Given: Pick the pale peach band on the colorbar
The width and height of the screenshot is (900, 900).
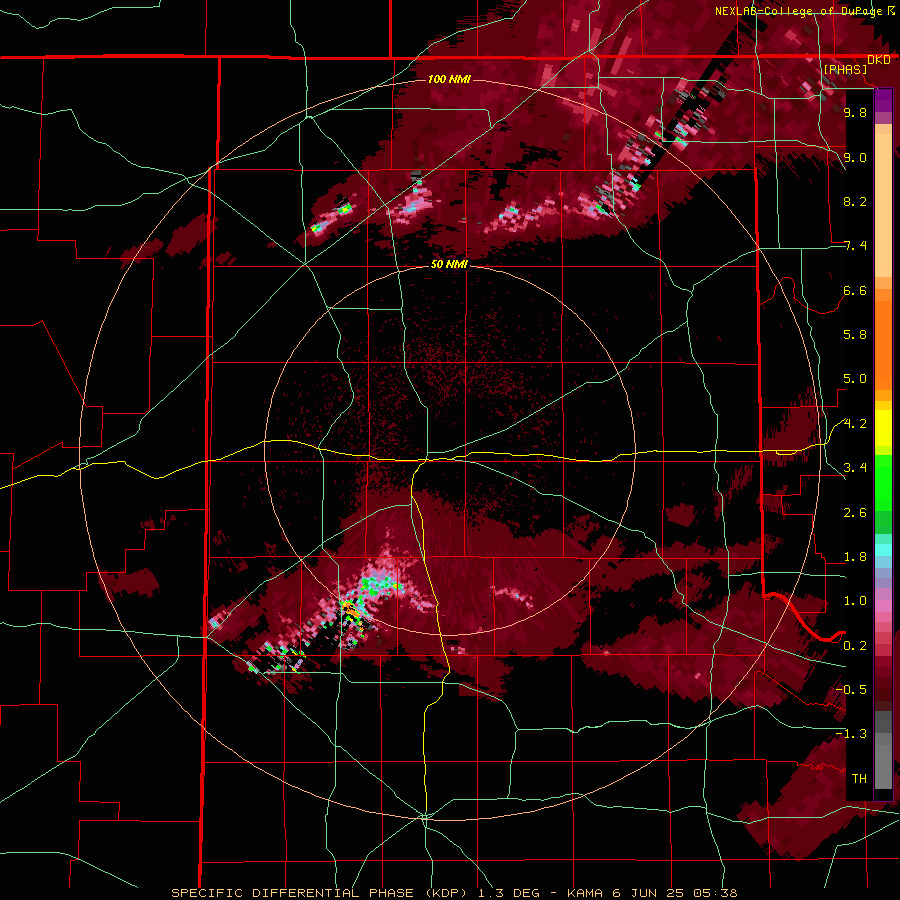Looking at the screenshot, I should (883, 207).
